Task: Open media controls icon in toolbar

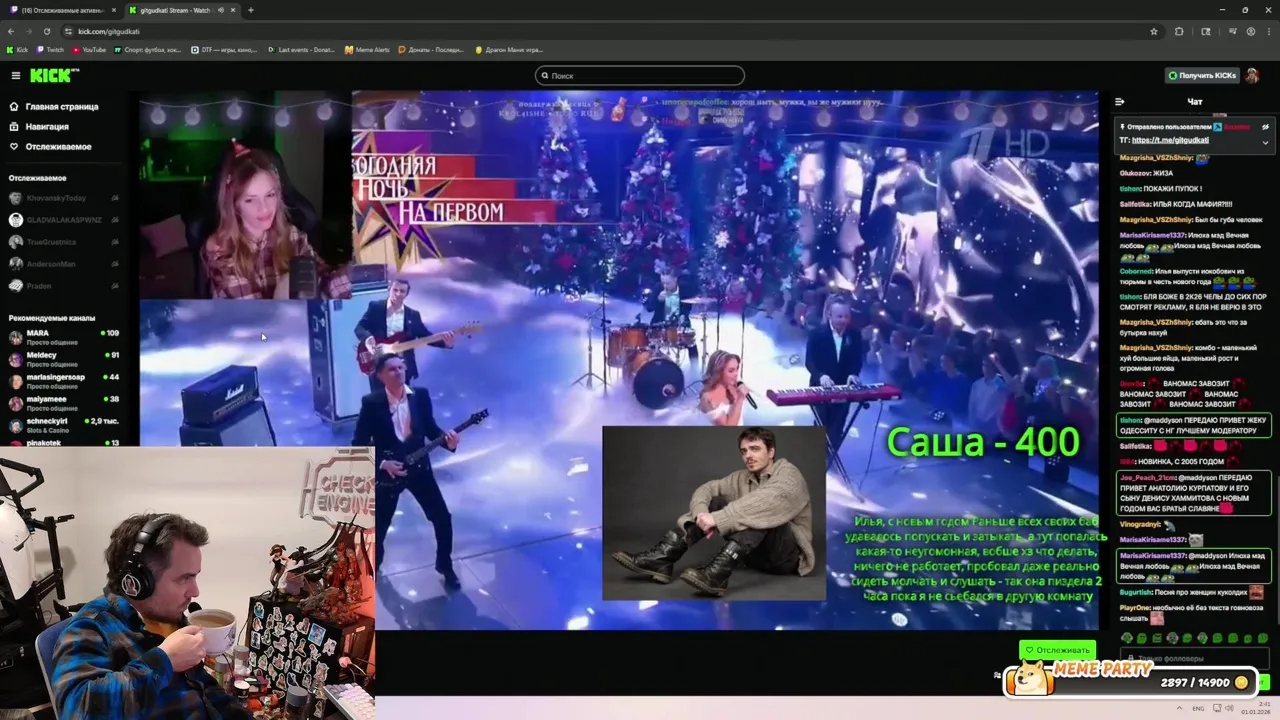Action: [x=1232, y=31]
